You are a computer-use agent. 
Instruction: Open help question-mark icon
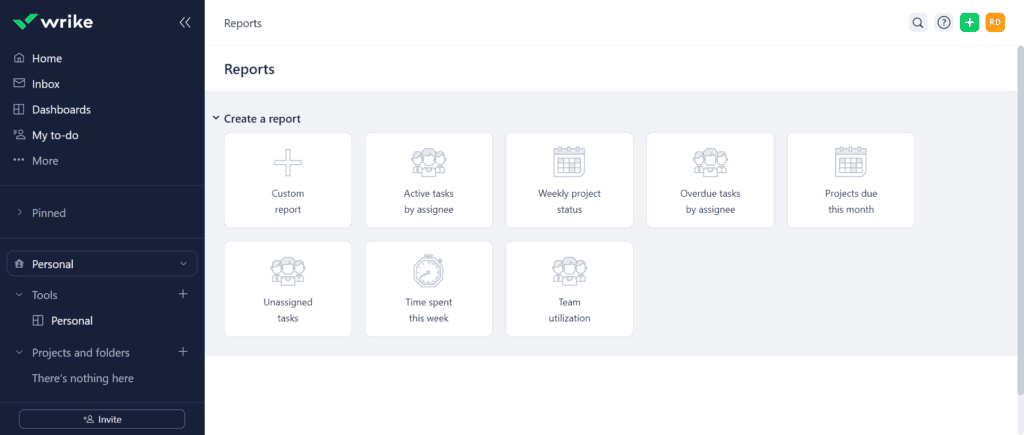tap(944, 23)
